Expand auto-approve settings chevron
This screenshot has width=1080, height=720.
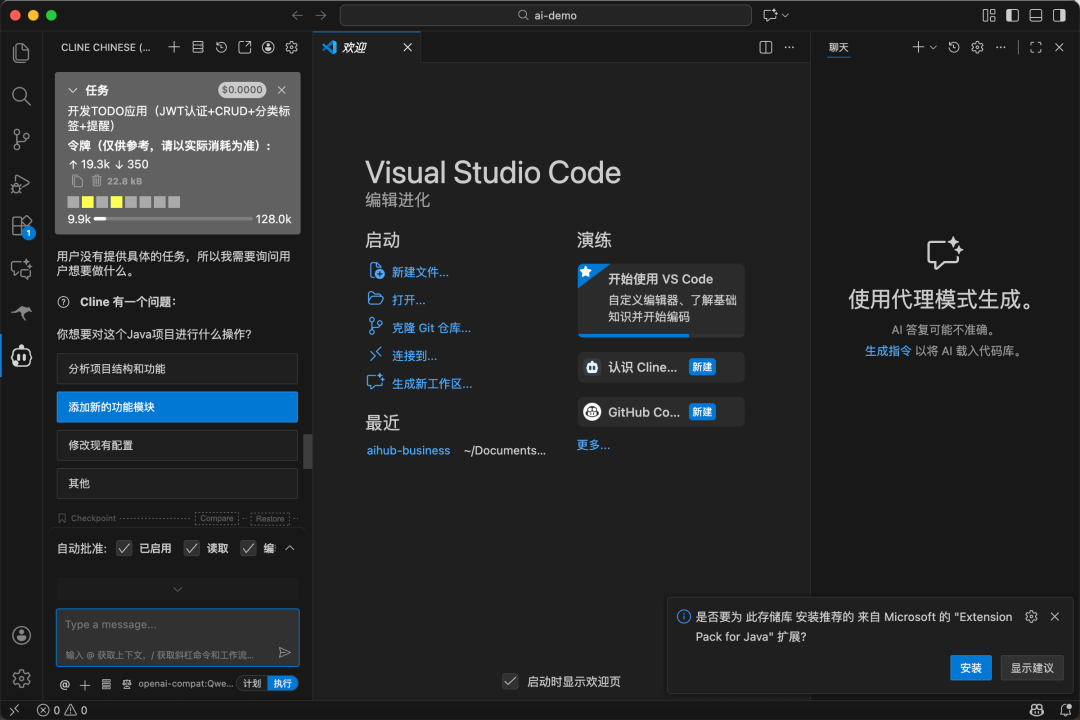[290, 548]
